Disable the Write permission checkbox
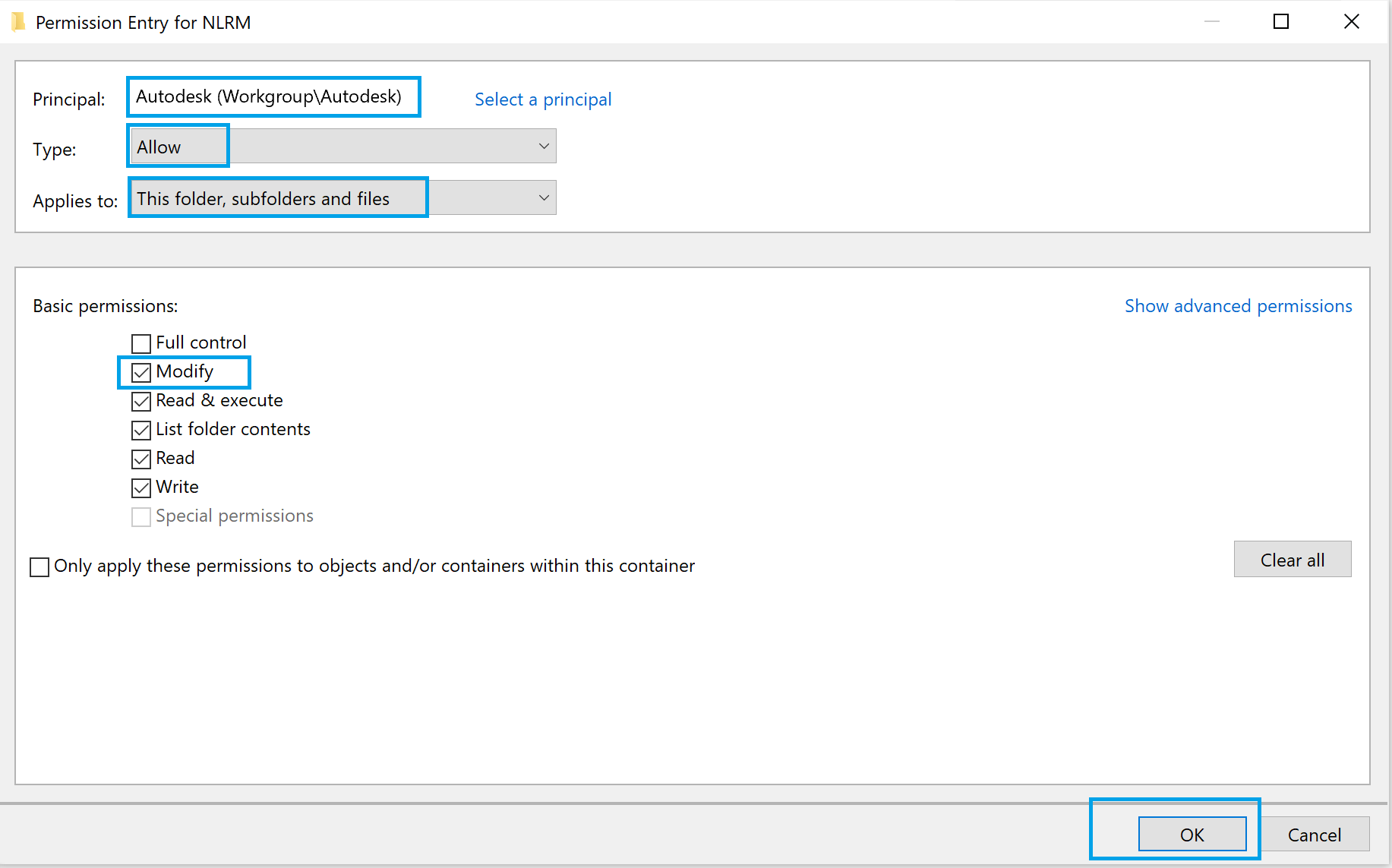Image resolution: width=1392 pixels, height=868 pixels. coord(141,488)
